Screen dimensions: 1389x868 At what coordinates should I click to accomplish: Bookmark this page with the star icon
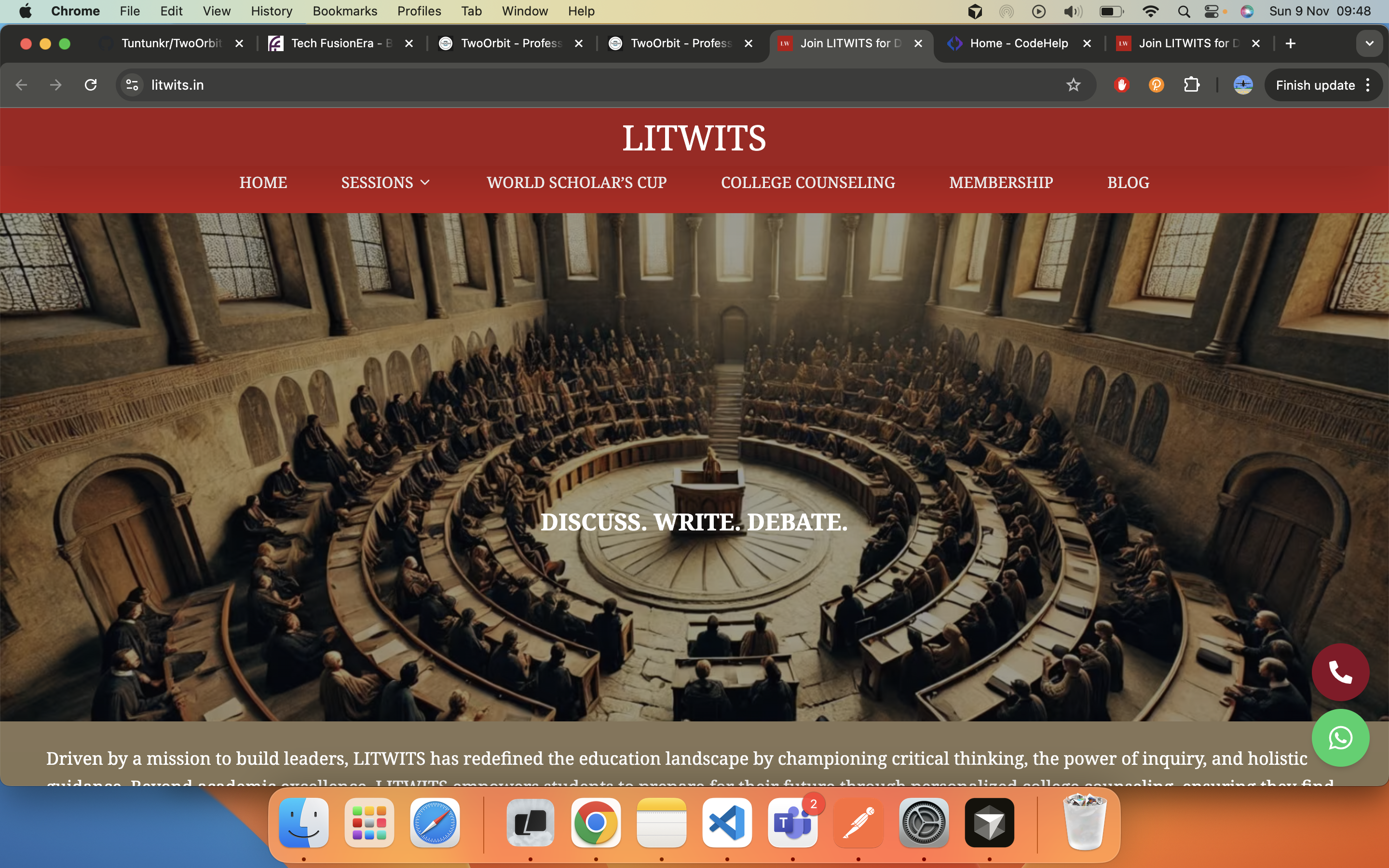tap(1073, 84)
